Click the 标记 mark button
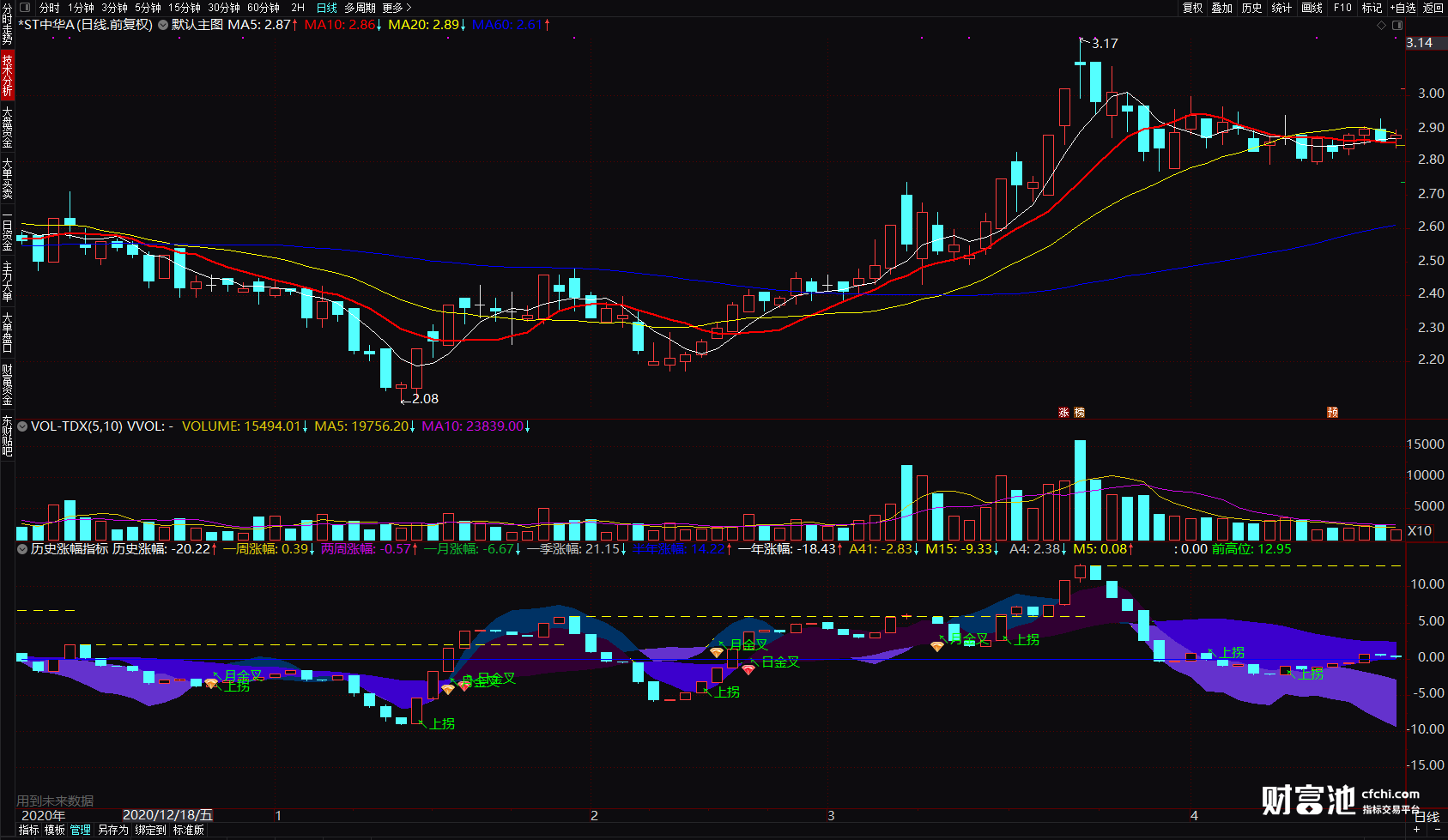This screenshot has height=840, width=1448. coord(1372,8)
